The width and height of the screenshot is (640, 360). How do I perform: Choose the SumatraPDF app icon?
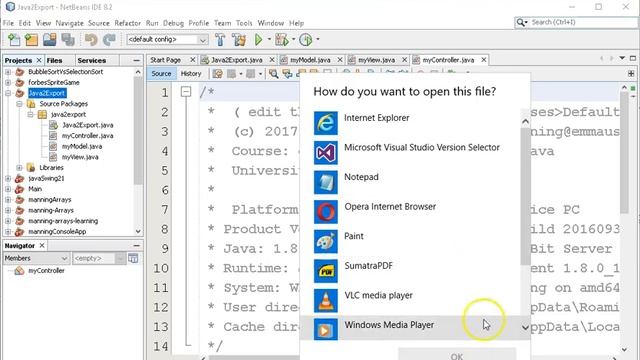(x=326, y=271)
